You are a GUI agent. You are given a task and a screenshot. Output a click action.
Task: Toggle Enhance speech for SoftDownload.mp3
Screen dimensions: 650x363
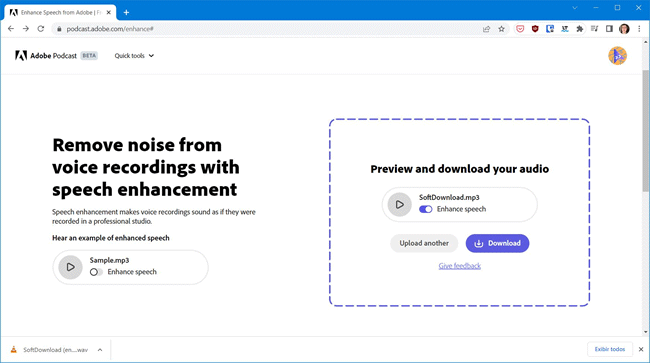tap(425, 209)
